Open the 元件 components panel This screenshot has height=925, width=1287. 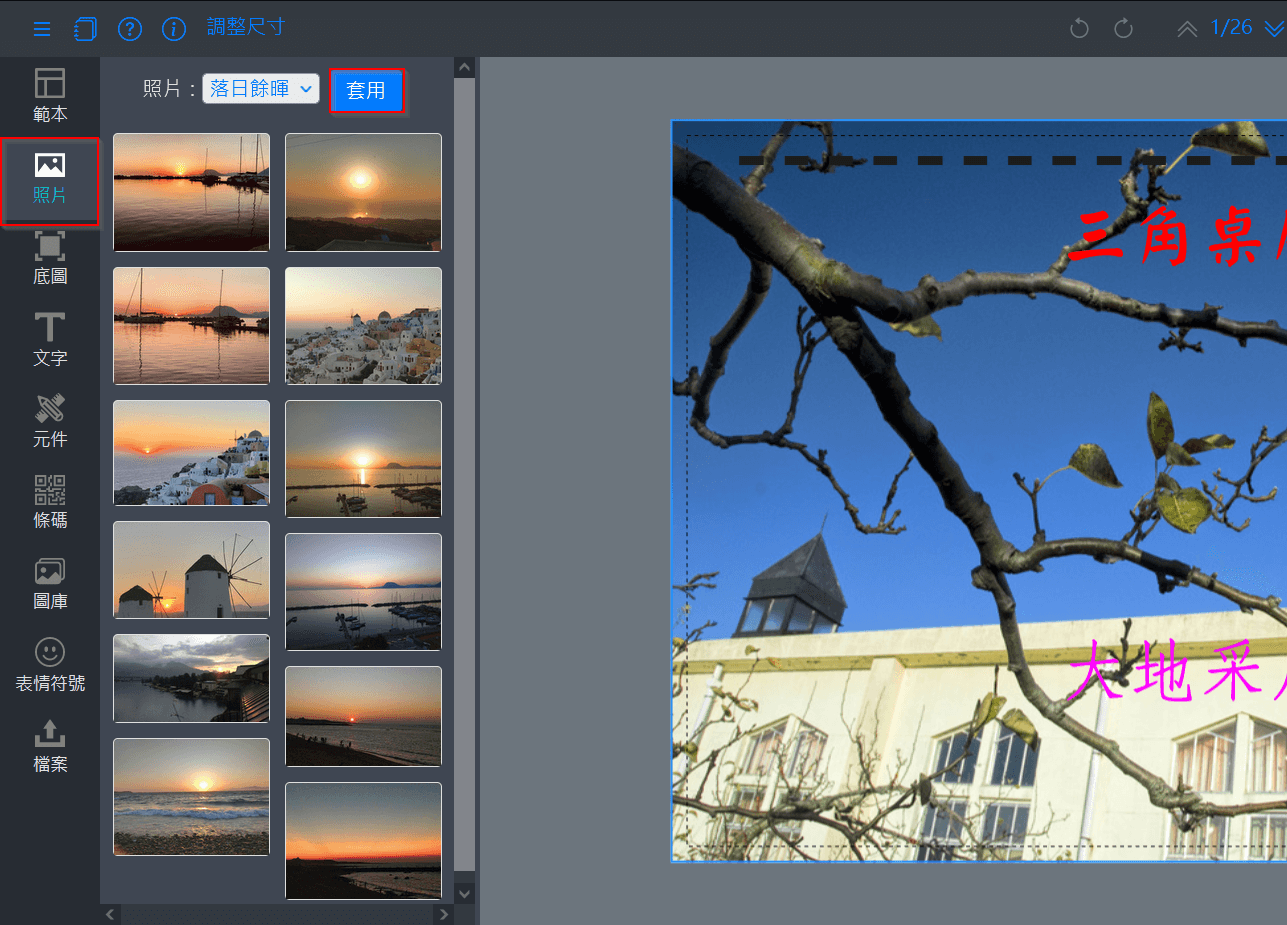click(50, 421)
